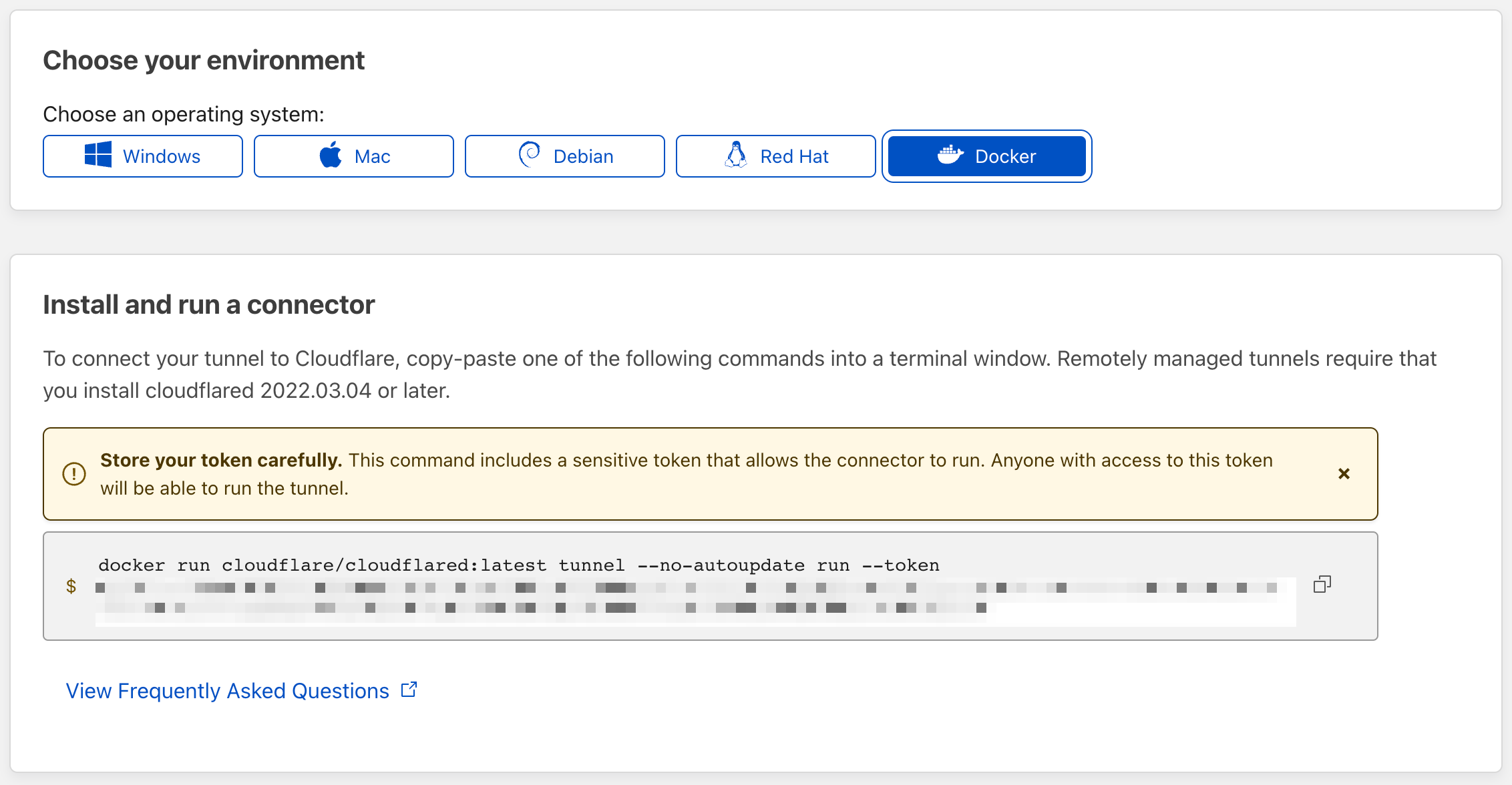Click the warning exclamation icon in the alert

click(74, 473)
